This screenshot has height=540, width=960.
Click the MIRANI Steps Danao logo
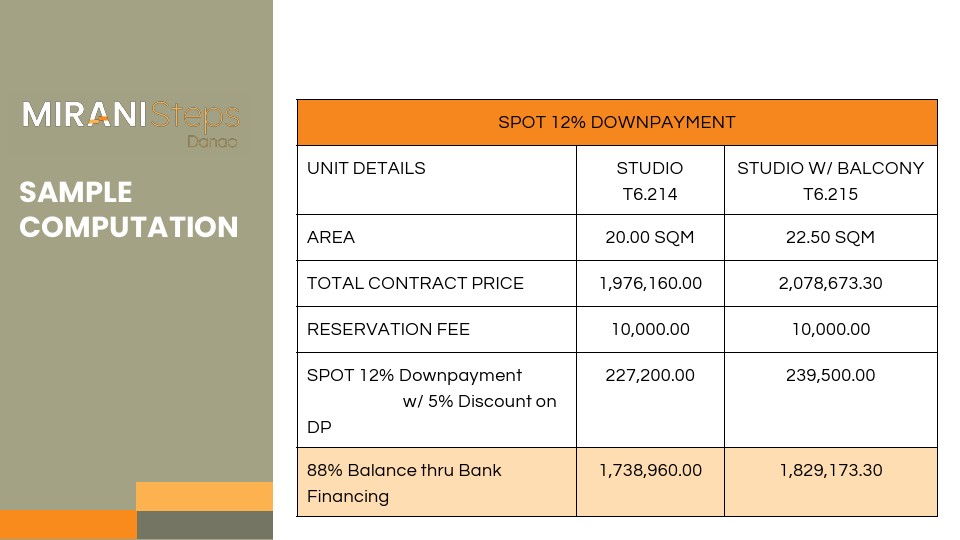coord(131,120)
